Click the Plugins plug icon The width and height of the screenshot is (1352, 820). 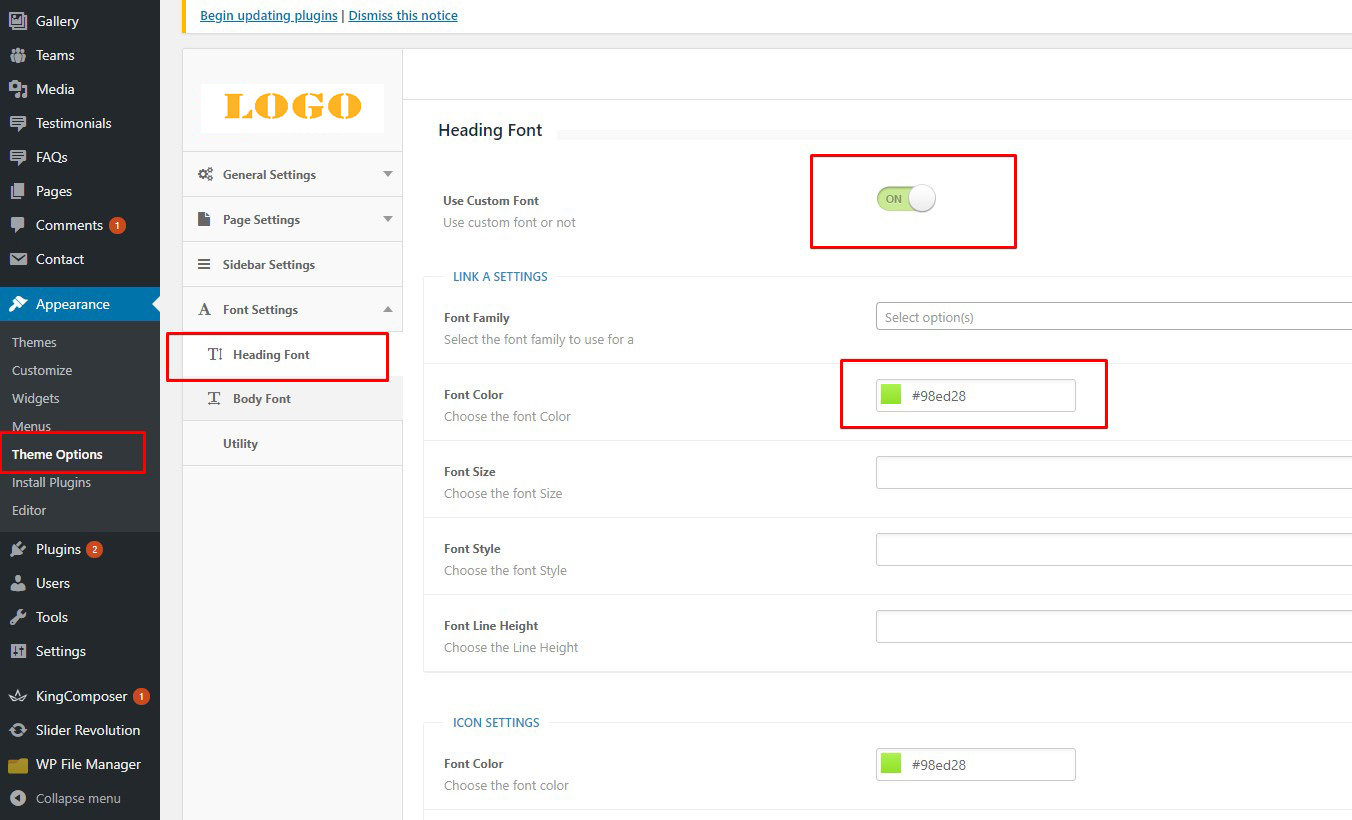coord(18,549)
